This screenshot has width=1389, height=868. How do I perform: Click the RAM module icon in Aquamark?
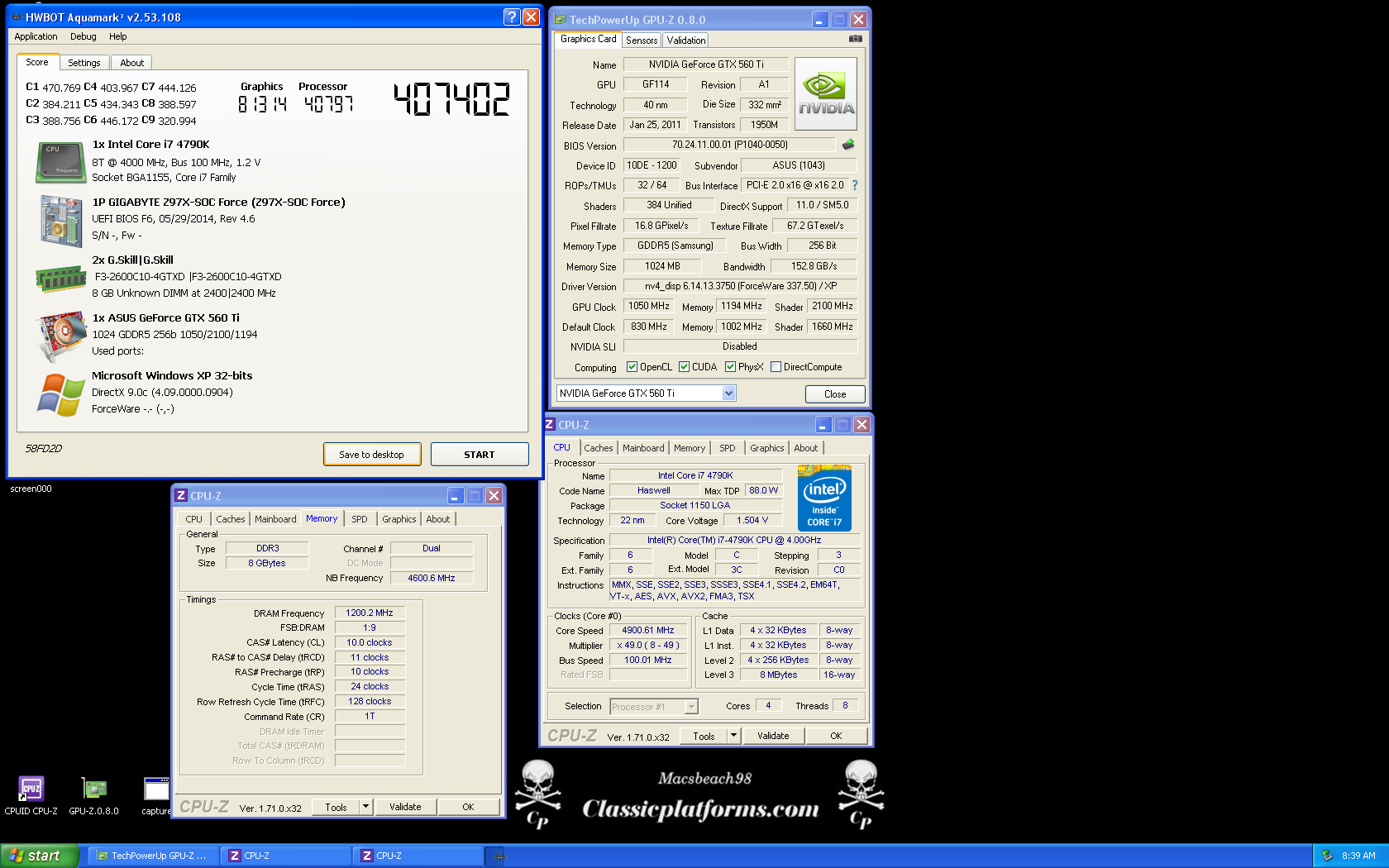[61, 279]
